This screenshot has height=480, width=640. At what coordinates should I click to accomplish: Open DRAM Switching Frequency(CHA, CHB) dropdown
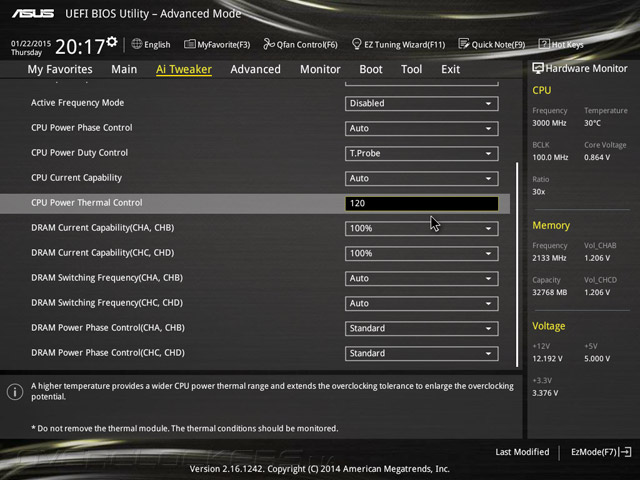422,278
